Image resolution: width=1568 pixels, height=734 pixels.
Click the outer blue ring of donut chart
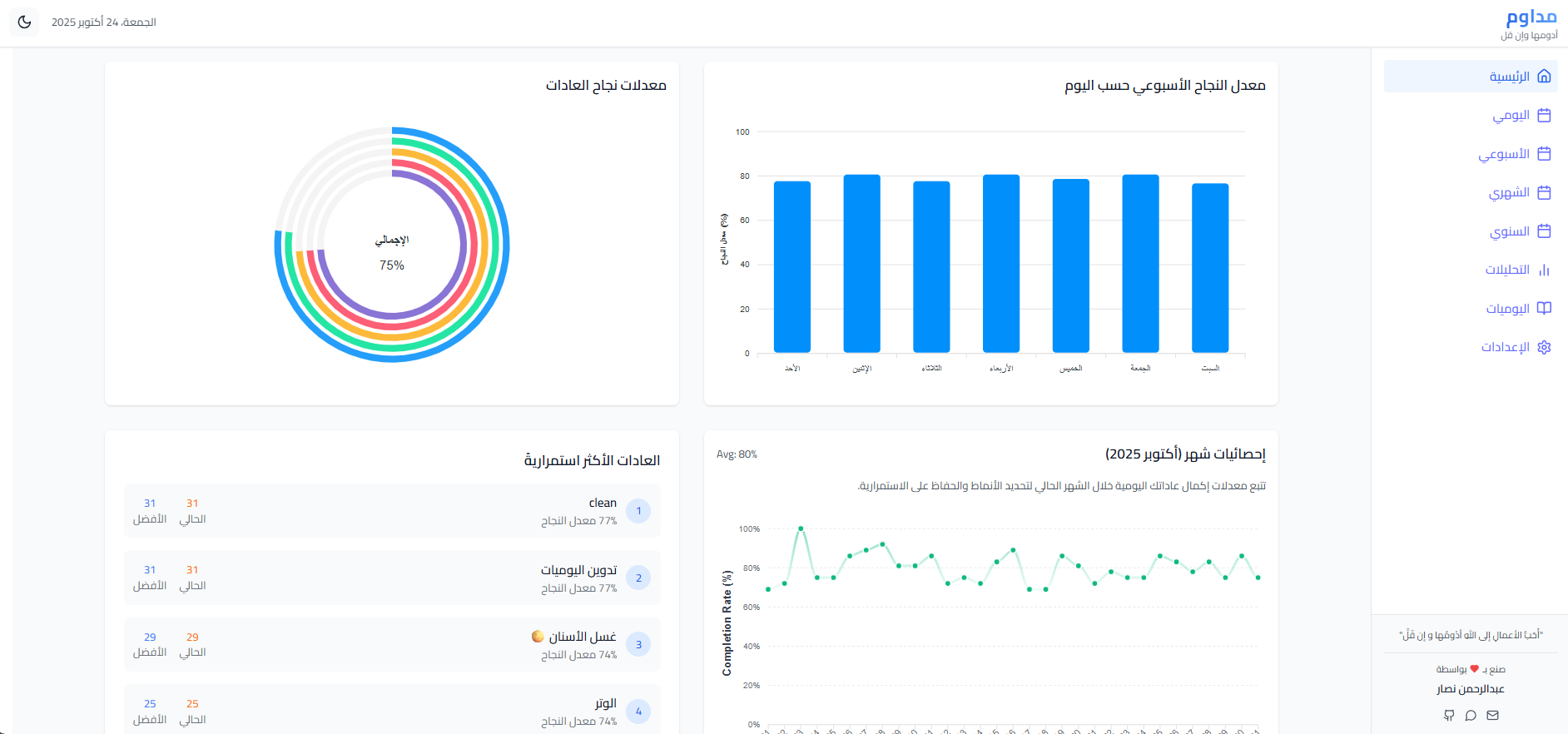(505, 245)
